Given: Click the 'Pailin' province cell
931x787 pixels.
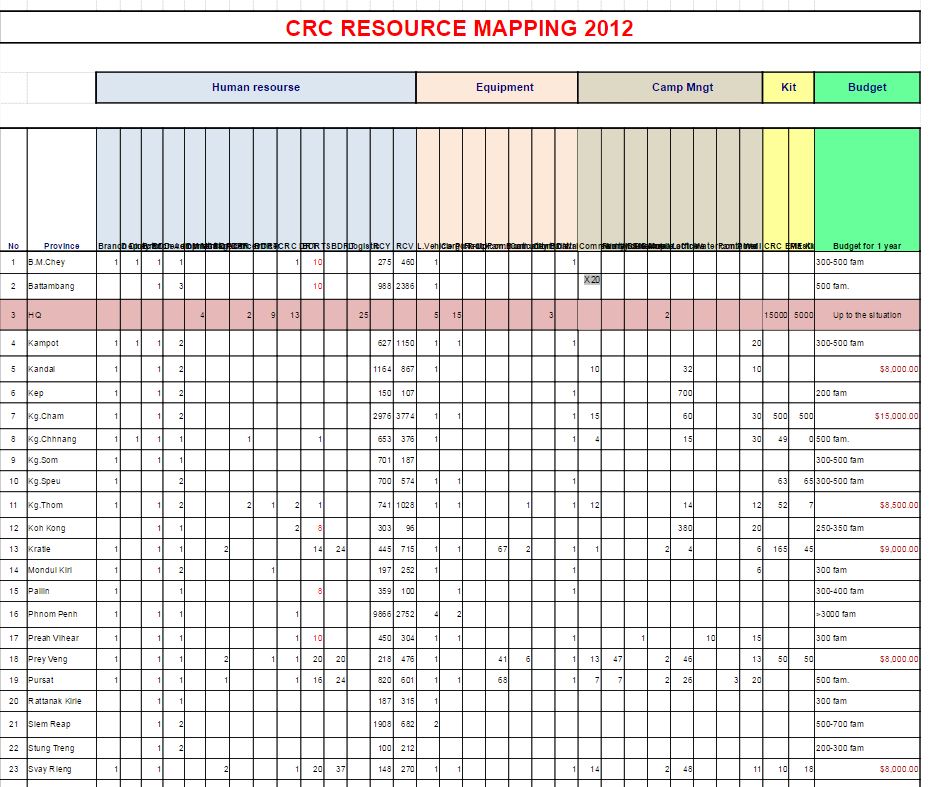Looking at the screenshot, I should click(x=62, y=592).
